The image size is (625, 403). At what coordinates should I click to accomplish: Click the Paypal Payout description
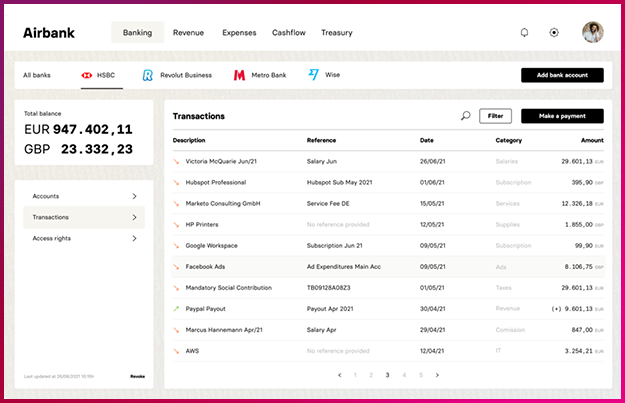[x=206, y=309]
